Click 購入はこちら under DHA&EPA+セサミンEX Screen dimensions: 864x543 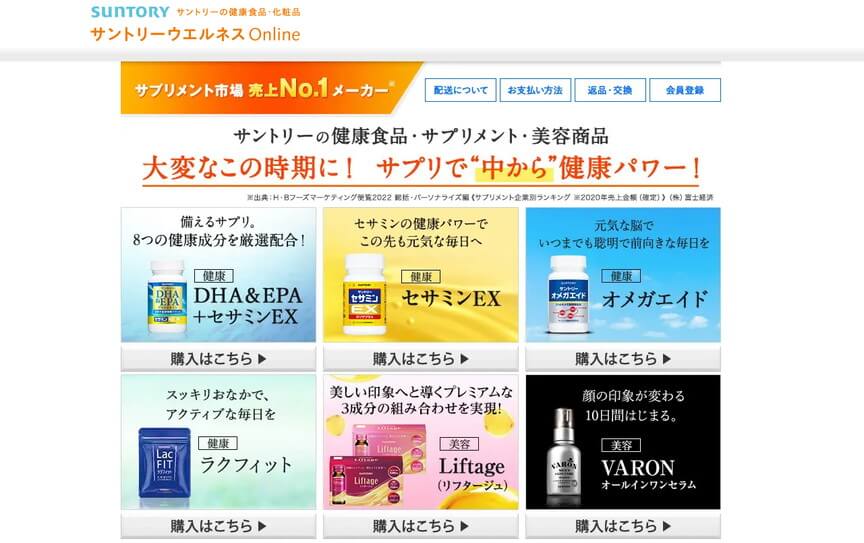click(219, 359)
